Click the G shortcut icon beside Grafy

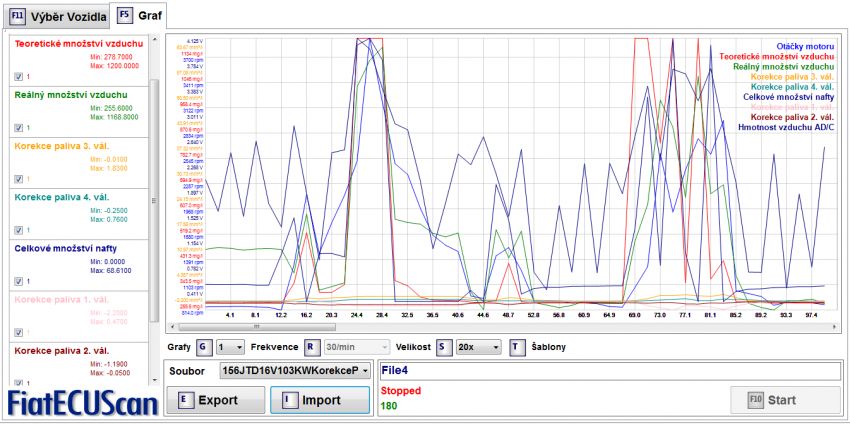(x=204, y=346)
